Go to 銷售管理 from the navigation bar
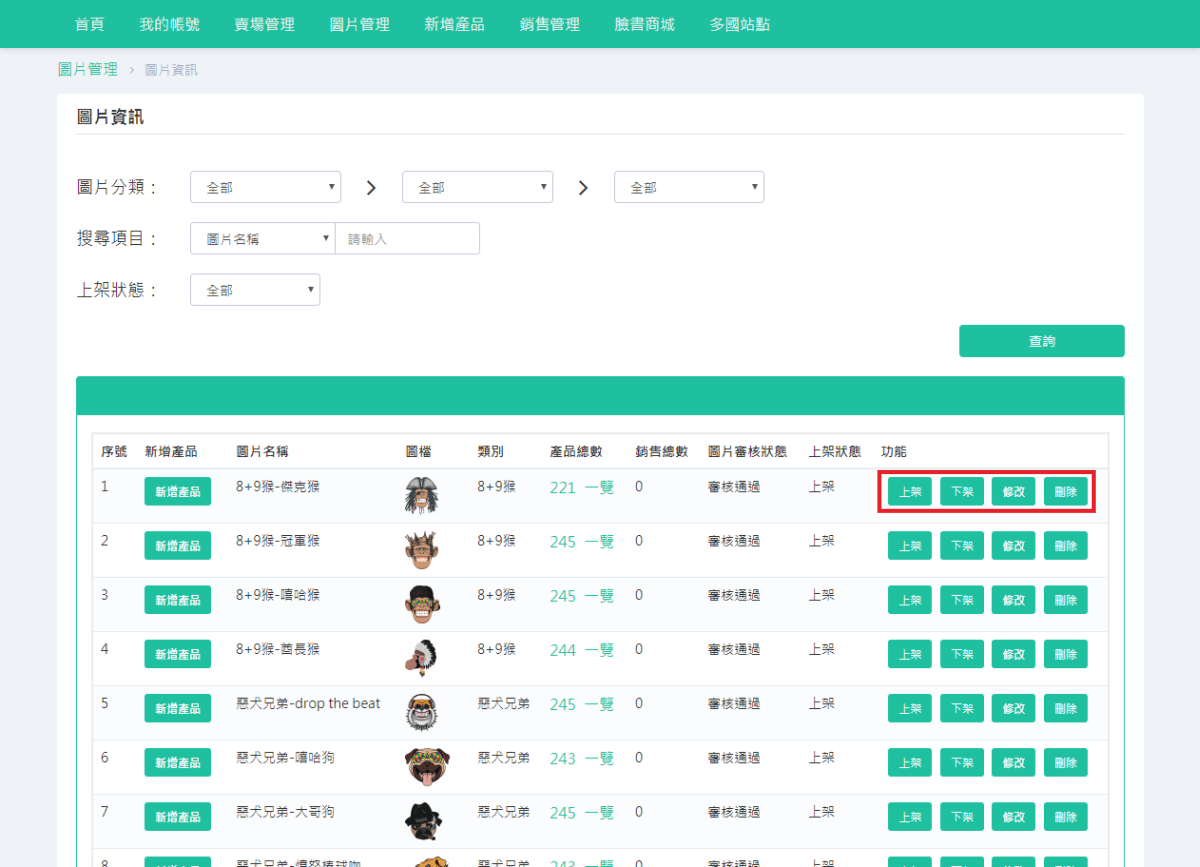1200x867 pixels. 548,24
